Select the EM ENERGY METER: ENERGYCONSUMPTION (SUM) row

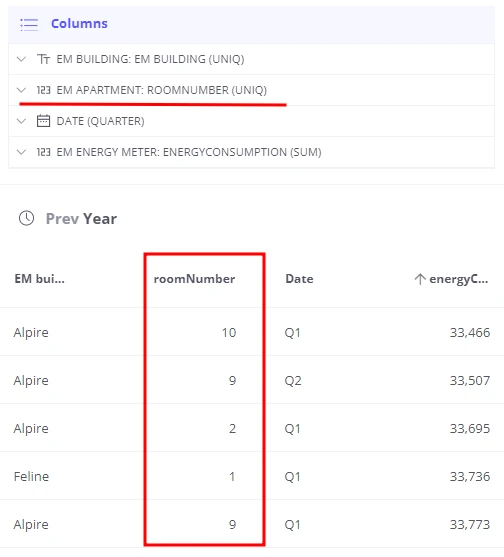tap(251, 152)
